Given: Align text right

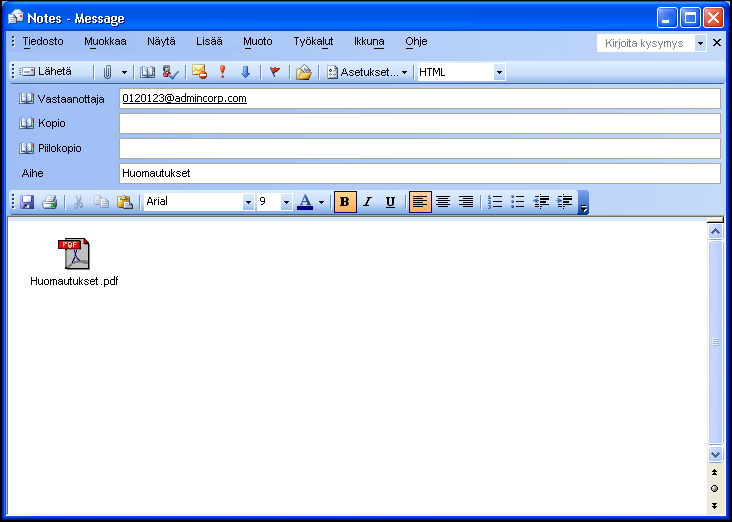Looking at the screenshot, I should [x=465, y=202].
